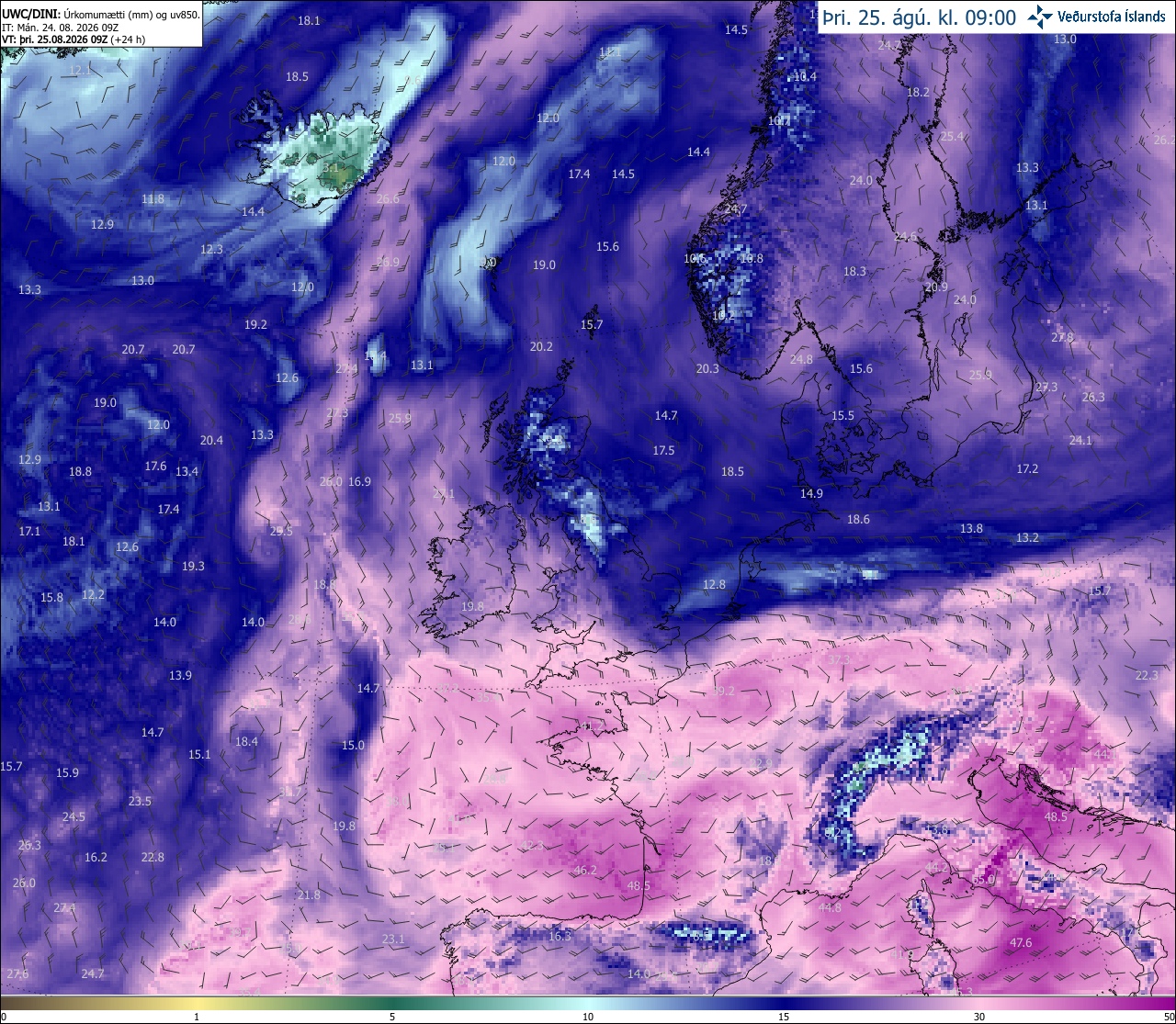Viewport: 1176px width, 1024px height.
Task: Click the 10 mark on the legend bar
Action: (588, 1017)
